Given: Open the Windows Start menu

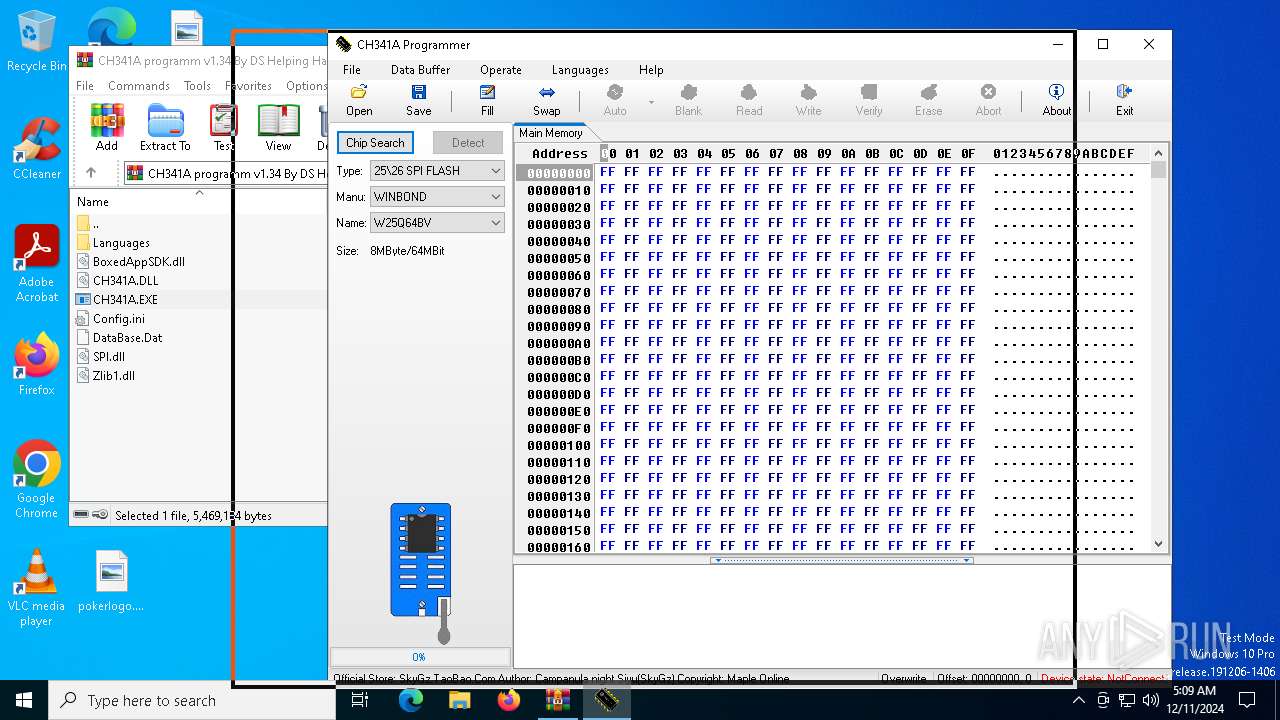Looking at the screenshot, I should [24, 700].
